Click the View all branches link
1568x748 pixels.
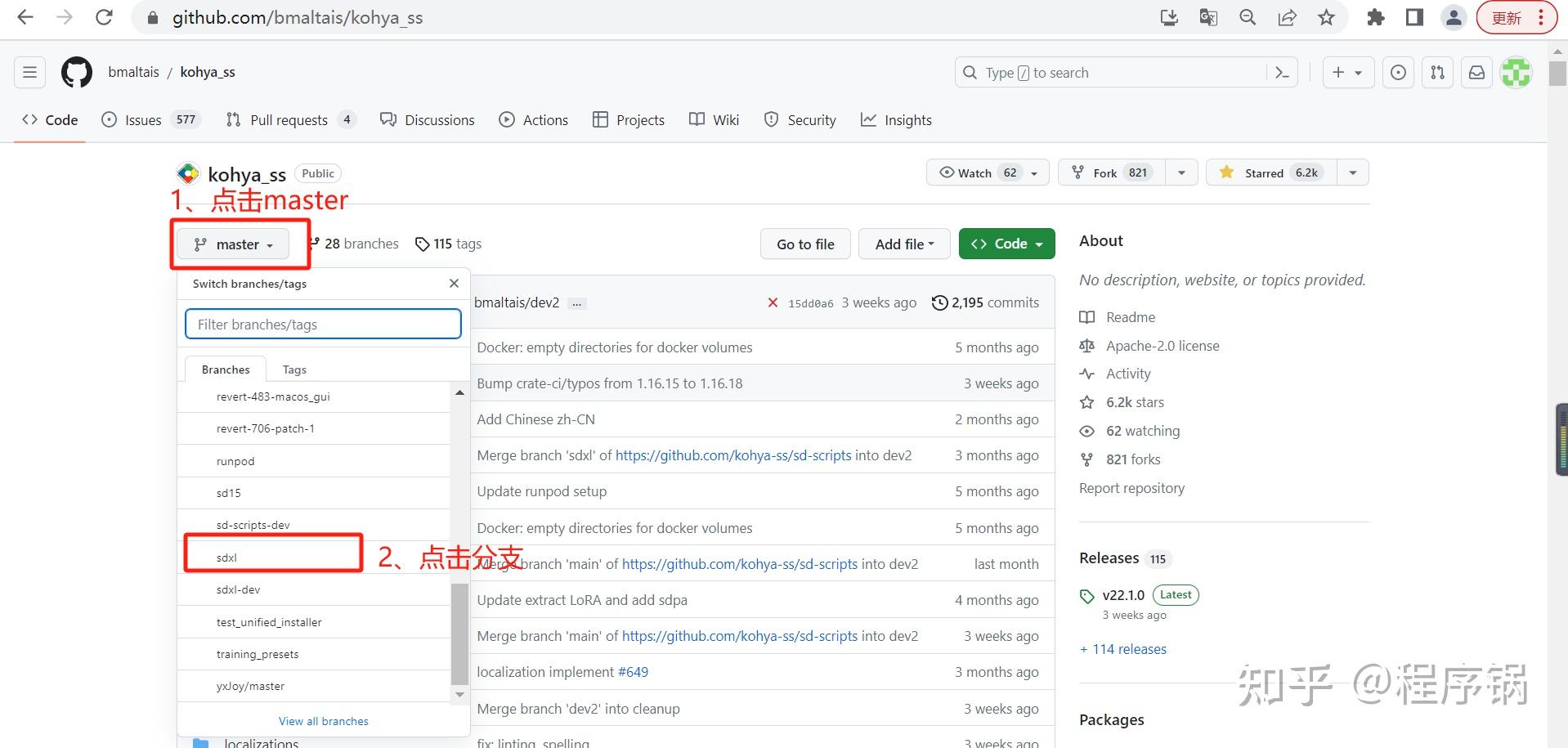tap(323, 720)
